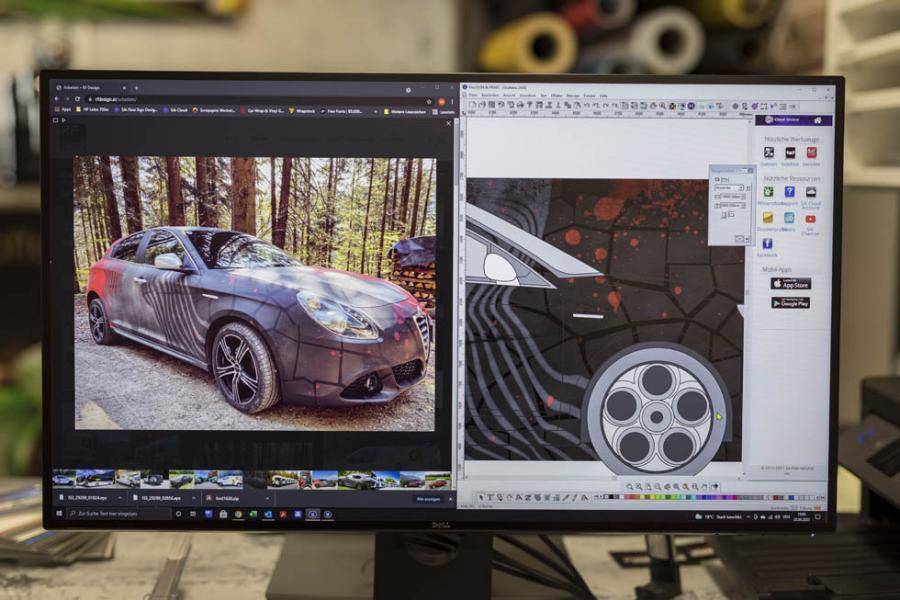Open the News icon in Cloud Window
The width and height of the screenshot is (900, 600).
click(x=789, y=218)
